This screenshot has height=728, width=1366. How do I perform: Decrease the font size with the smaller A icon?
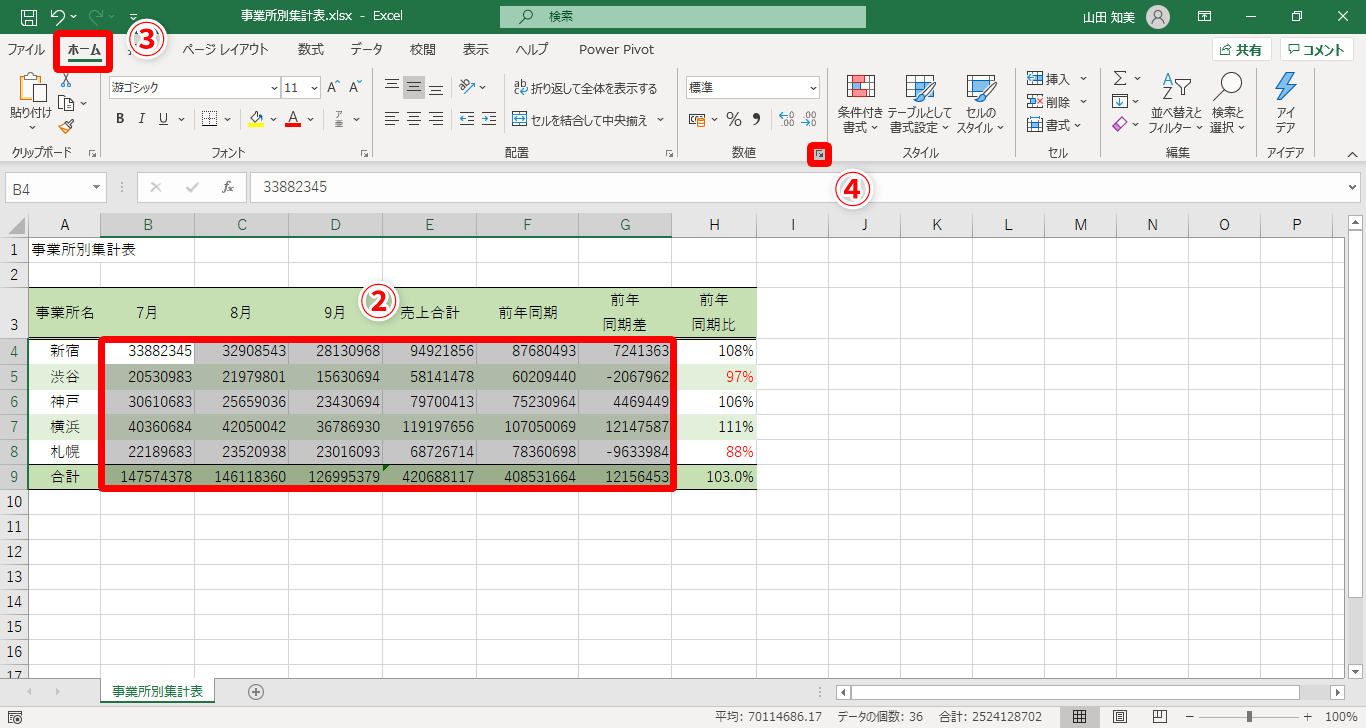pyautogui.click(x=355, y=87)
